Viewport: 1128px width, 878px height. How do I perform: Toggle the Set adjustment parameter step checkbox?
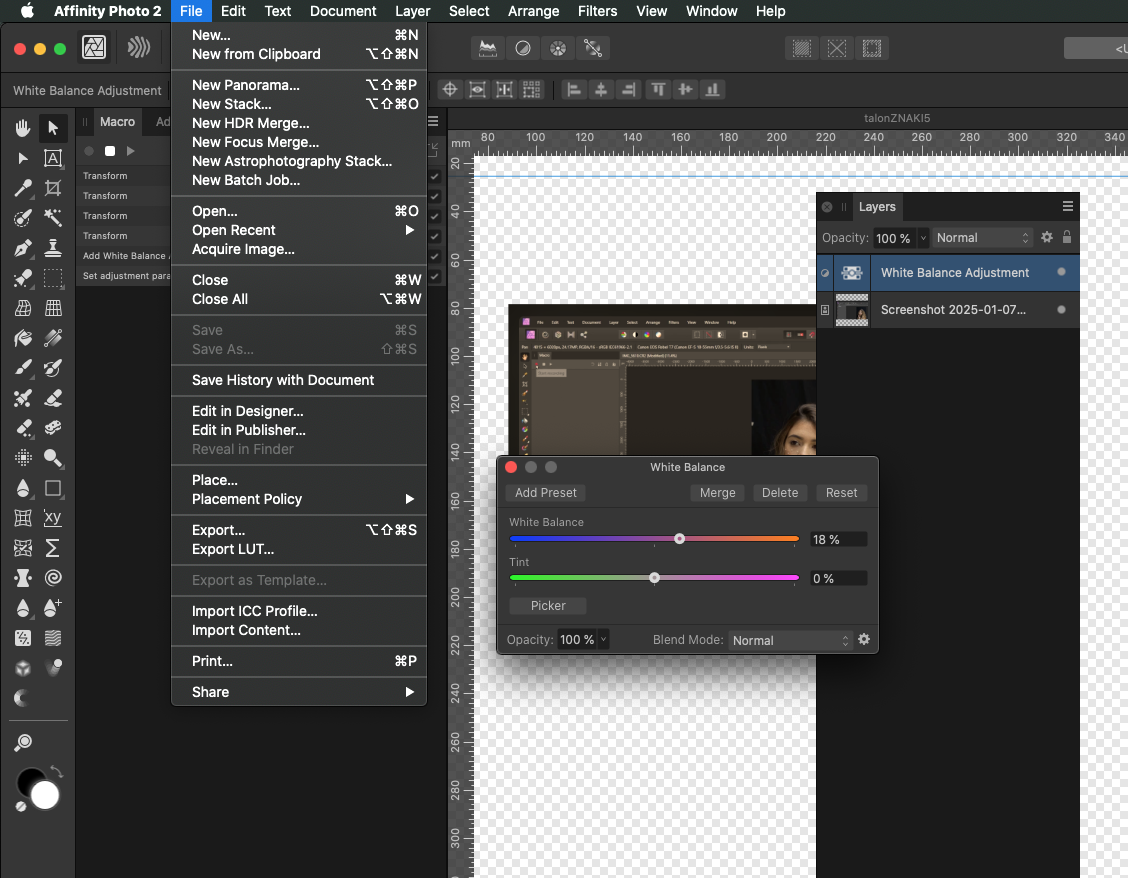click(435, 276)
